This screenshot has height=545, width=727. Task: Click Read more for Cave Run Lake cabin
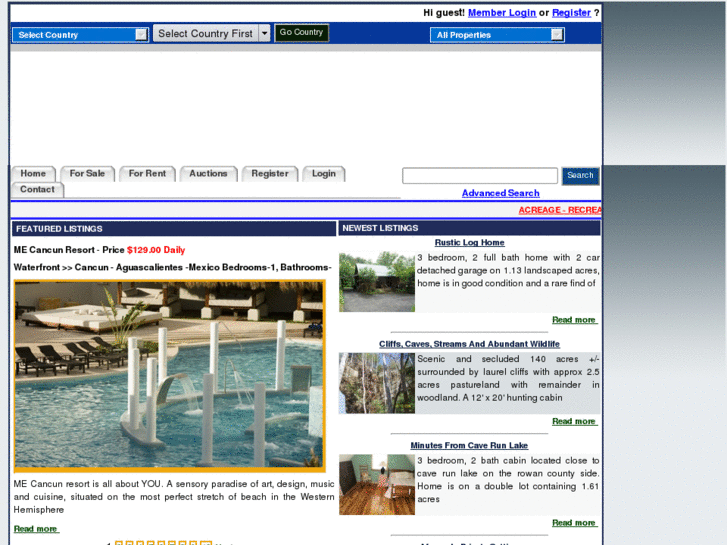click(574, 523)
